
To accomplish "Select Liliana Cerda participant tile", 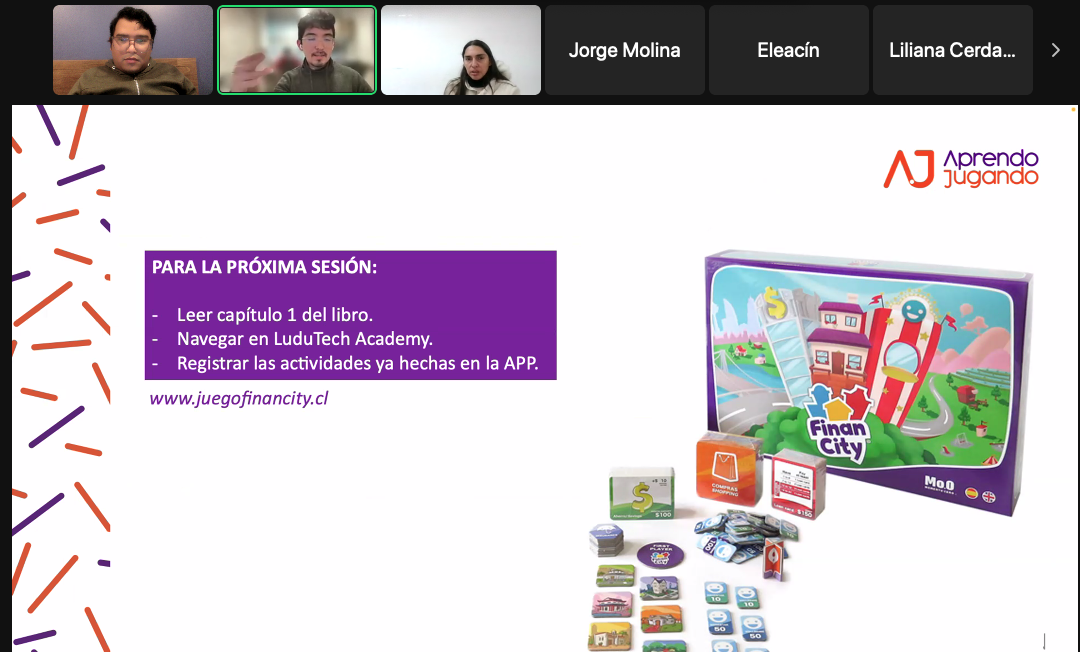I will [x=953, y=50].
